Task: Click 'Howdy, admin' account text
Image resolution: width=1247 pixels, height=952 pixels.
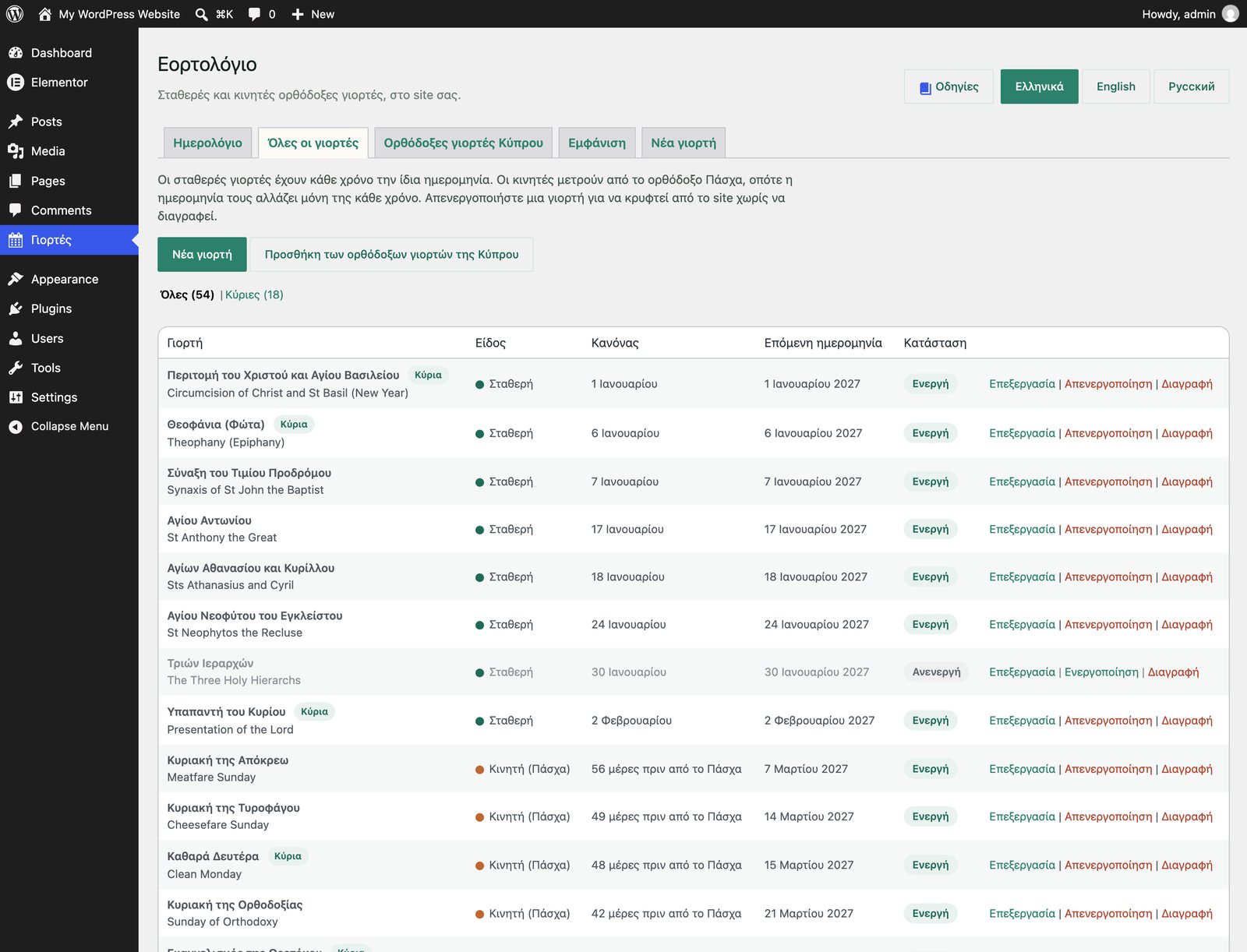Action: click(x=1178, y=14)
